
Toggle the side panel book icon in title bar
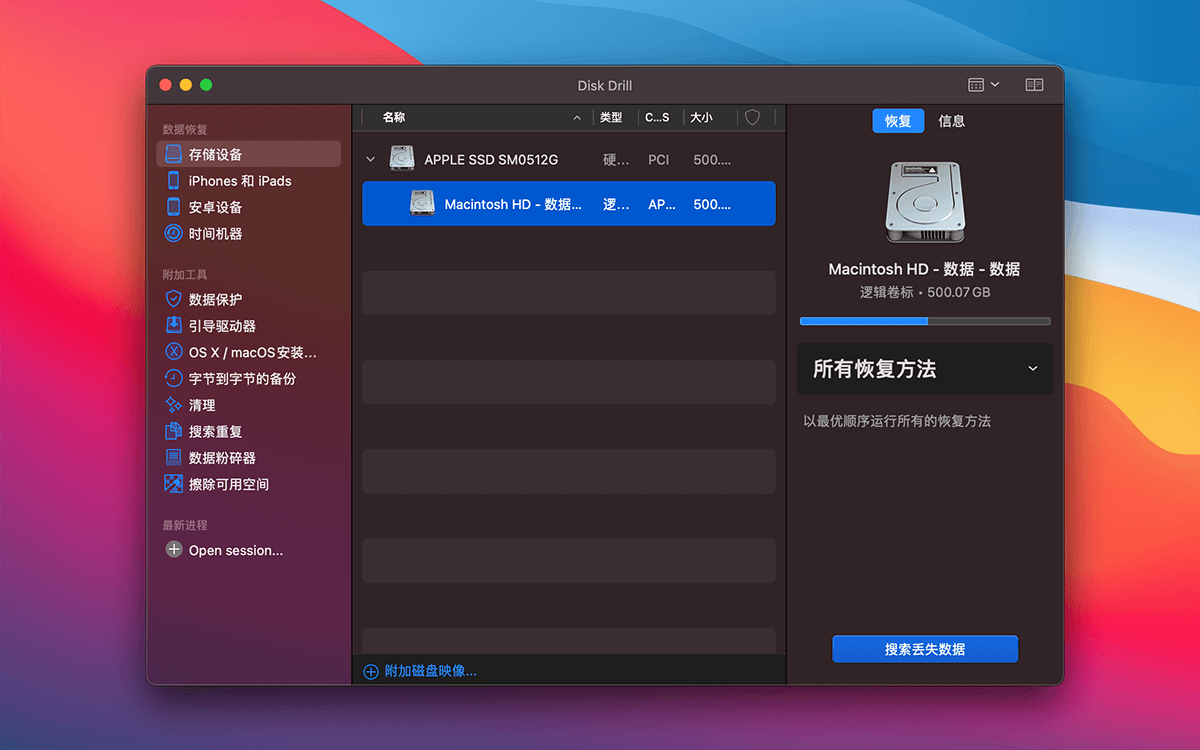[x=1034, y=85]
